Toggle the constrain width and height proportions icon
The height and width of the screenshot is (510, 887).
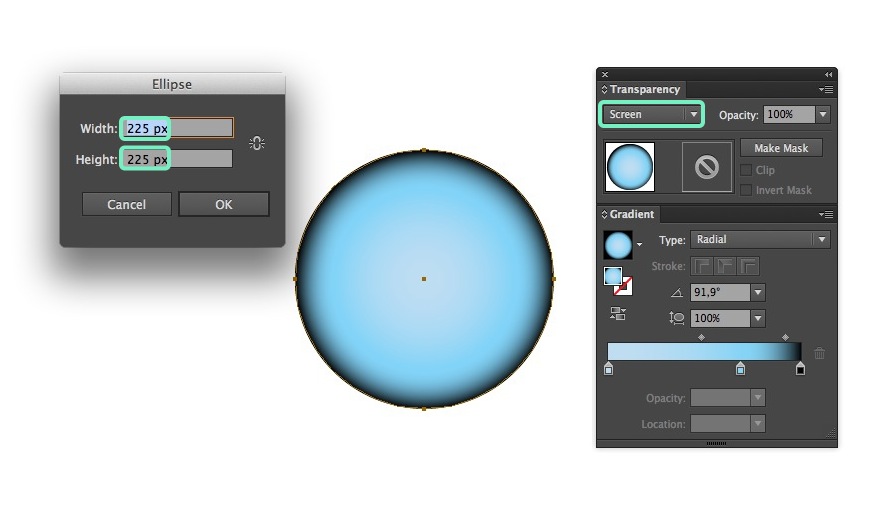257,144
